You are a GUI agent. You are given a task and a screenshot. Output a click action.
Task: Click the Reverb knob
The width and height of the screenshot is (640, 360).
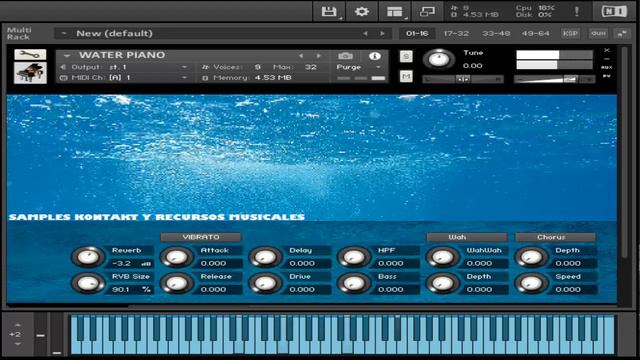[88, 257]
